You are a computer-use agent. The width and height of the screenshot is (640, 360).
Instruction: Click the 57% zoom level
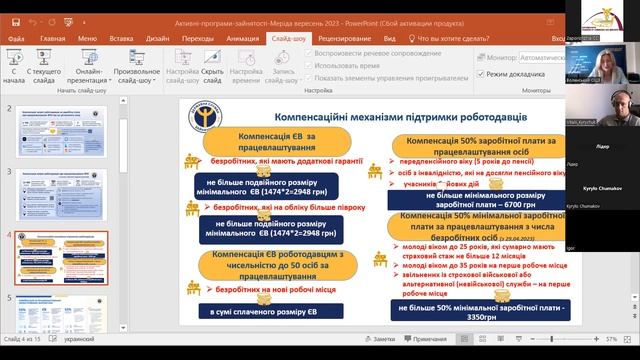pyautogui.click(x=611, y=339)
